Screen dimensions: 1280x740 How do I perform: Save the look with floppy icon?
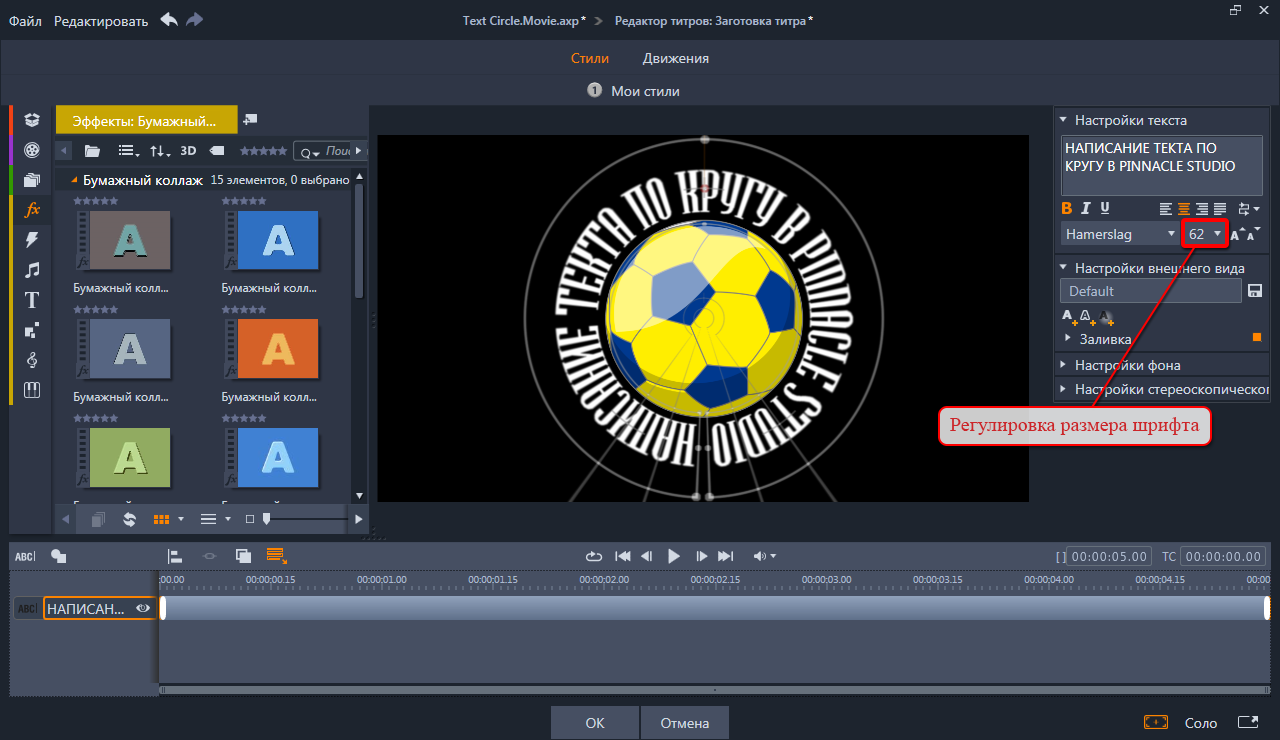[x=1256, y=291]
